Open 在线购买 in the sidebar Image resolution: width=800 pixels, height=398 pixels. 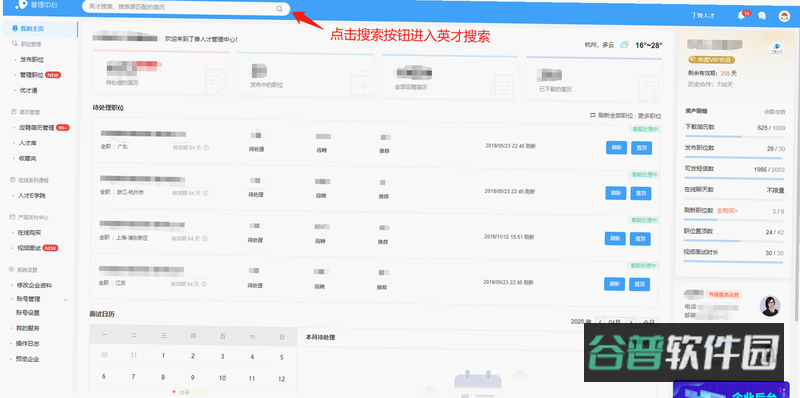click(30, 233)
